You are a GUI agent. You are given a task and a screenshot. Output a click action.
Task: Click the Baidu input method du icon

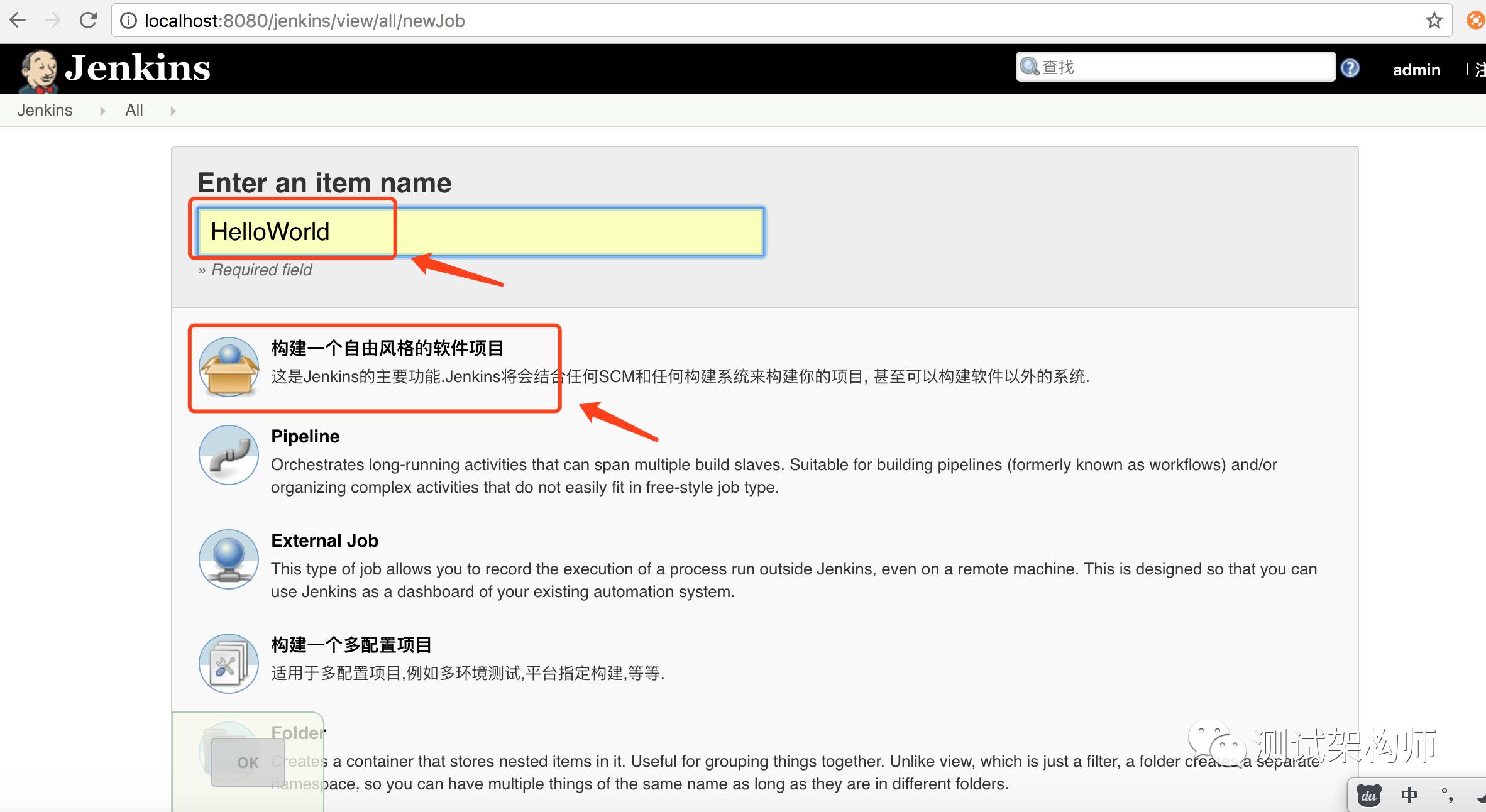point(1369,796)
